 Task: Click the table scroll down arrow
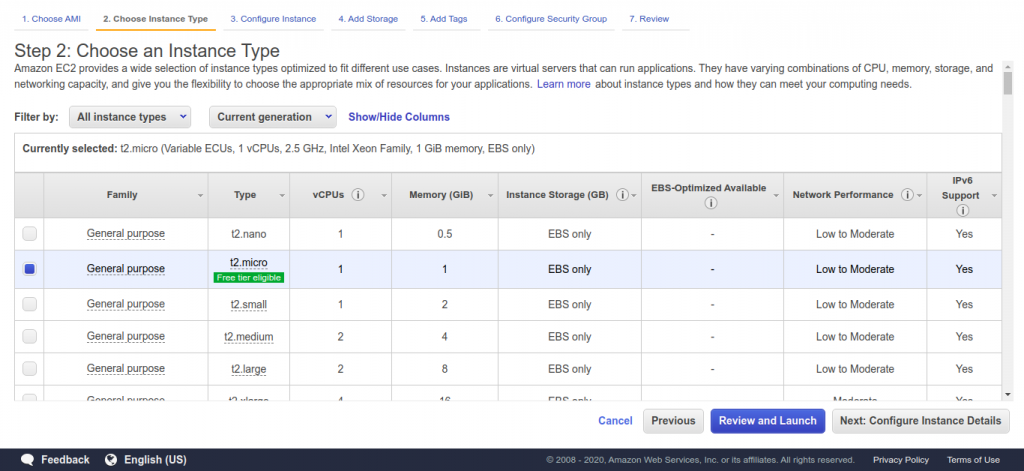(1008, 394)
